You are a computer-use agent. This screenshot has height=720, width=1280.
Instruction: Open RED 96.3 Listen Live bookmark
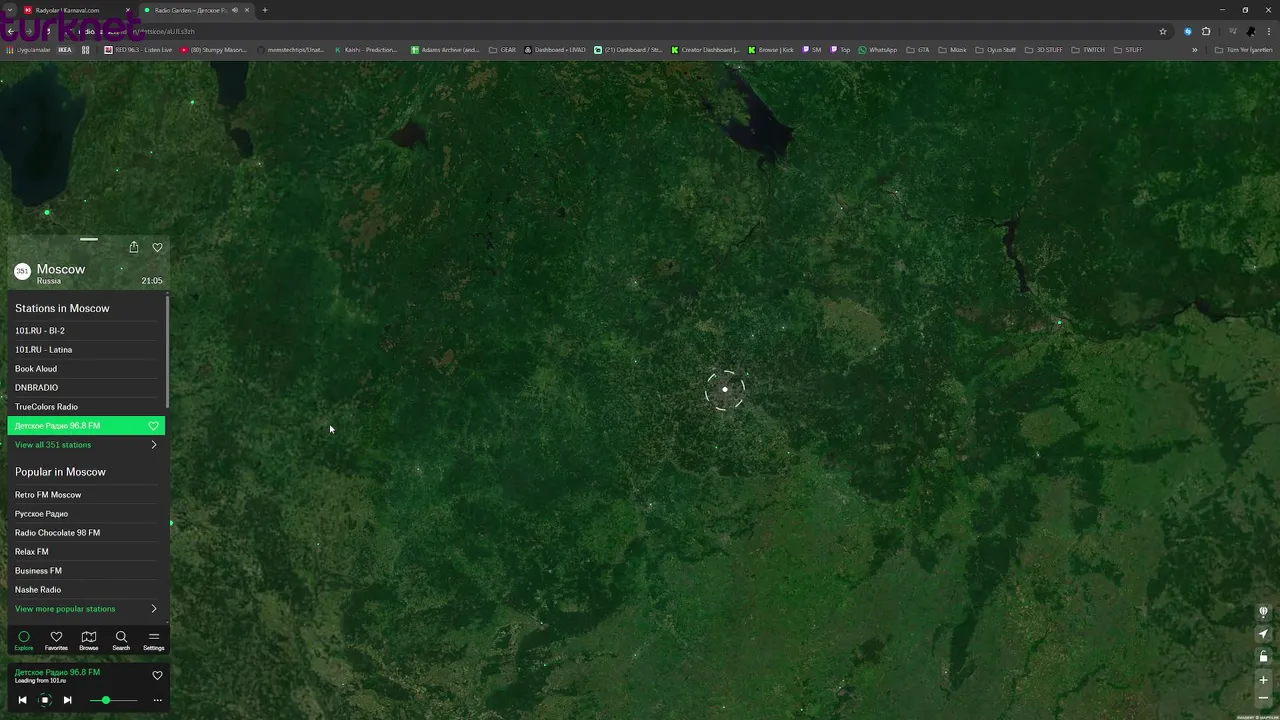(x=139, y=50)
